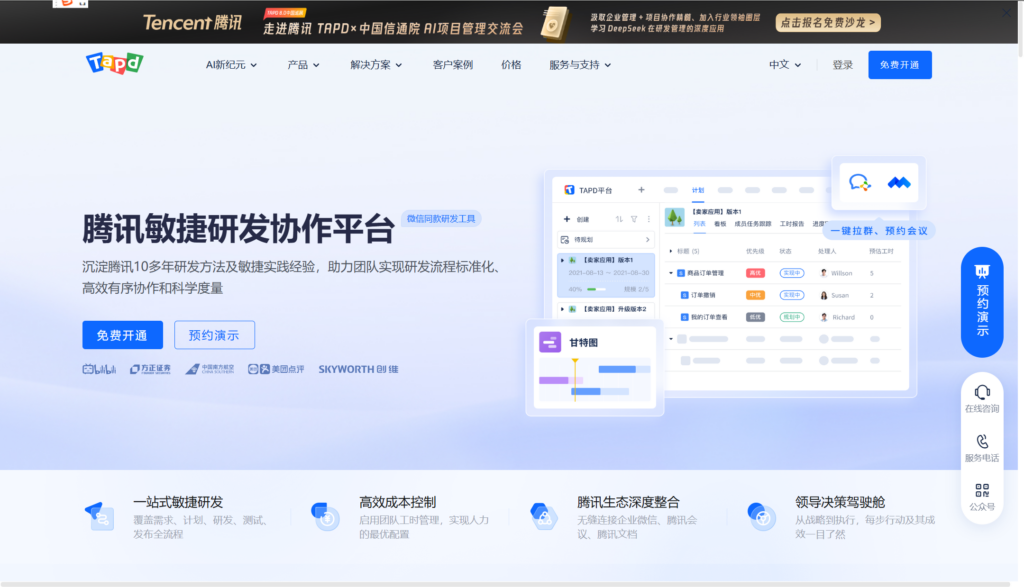Click the filter funnel icon in preview
Image resolution: width=1024 pixels, height=587 pixels.
[x=634, y=219]
